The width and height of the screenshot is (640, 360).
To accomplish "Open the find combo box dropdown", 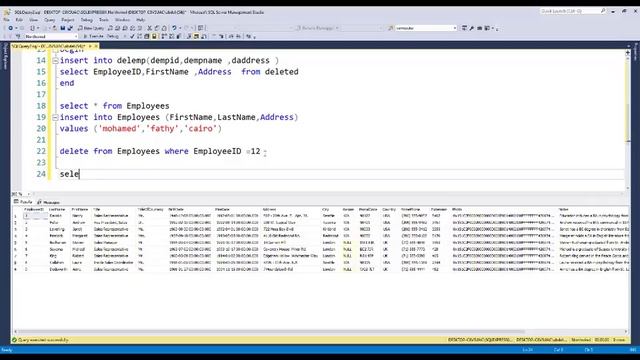I will [455, 28].
